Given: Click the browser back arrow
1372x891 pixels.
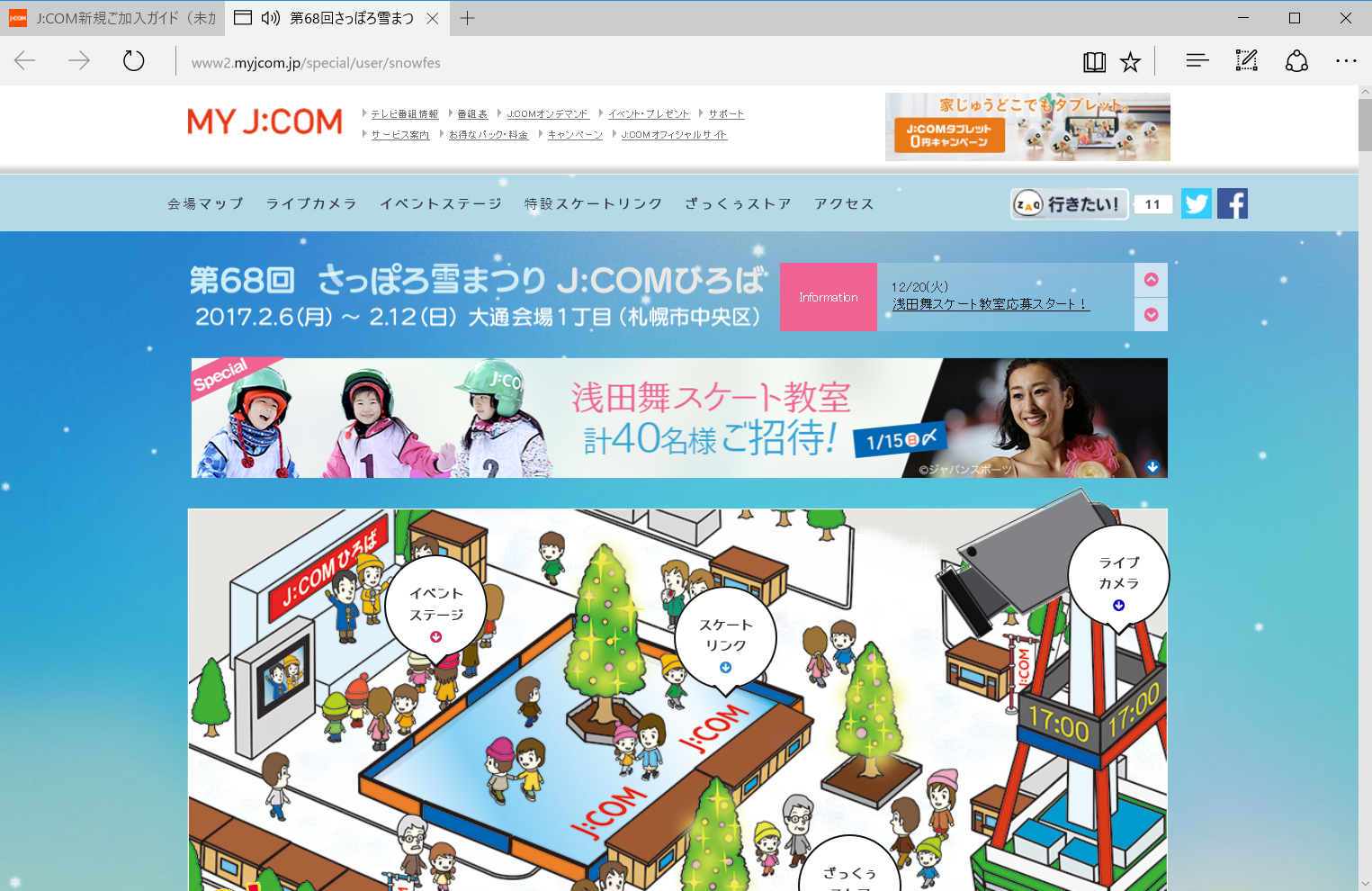Looking at the screenshot, I should point(25,61).
